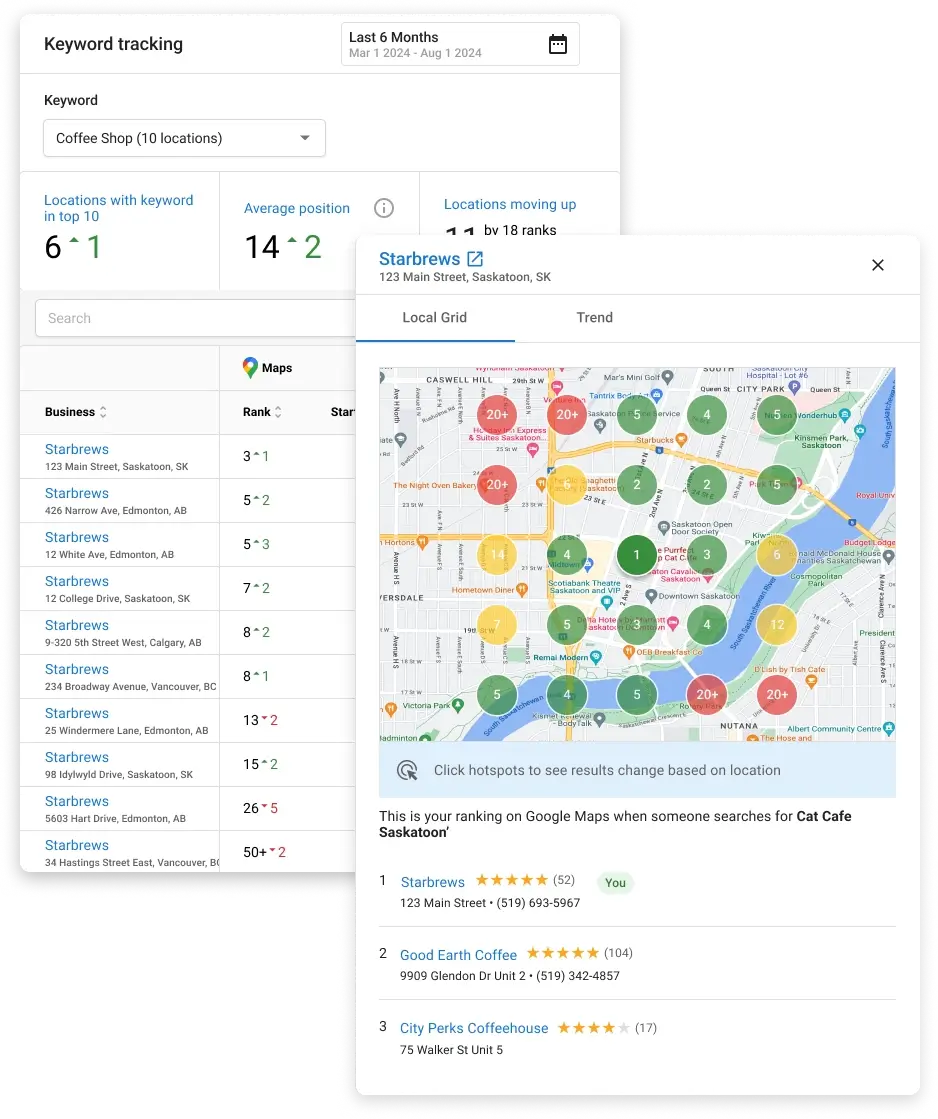Open Starbrews profile via external link icon

click(477, 257)
